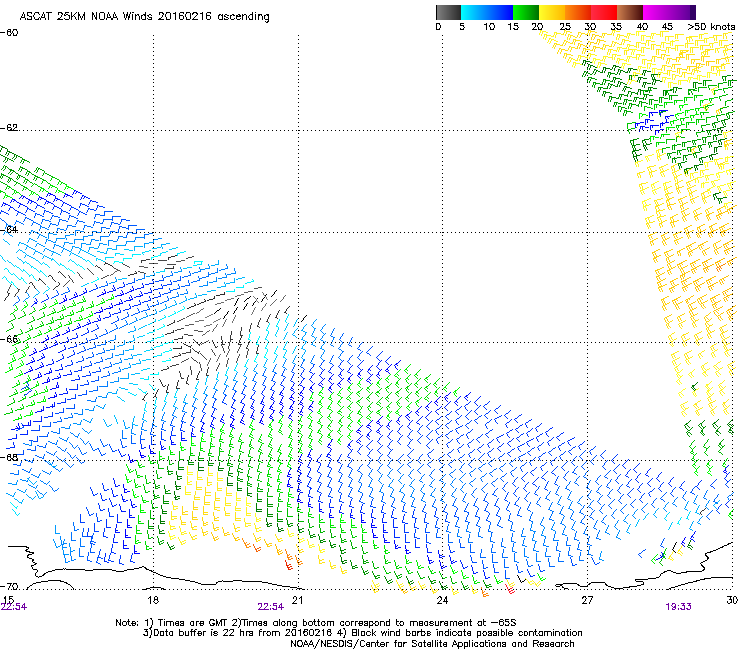Click the latitude label '-68'
This screenshot has width=740, height=650.
pos(9,457)
